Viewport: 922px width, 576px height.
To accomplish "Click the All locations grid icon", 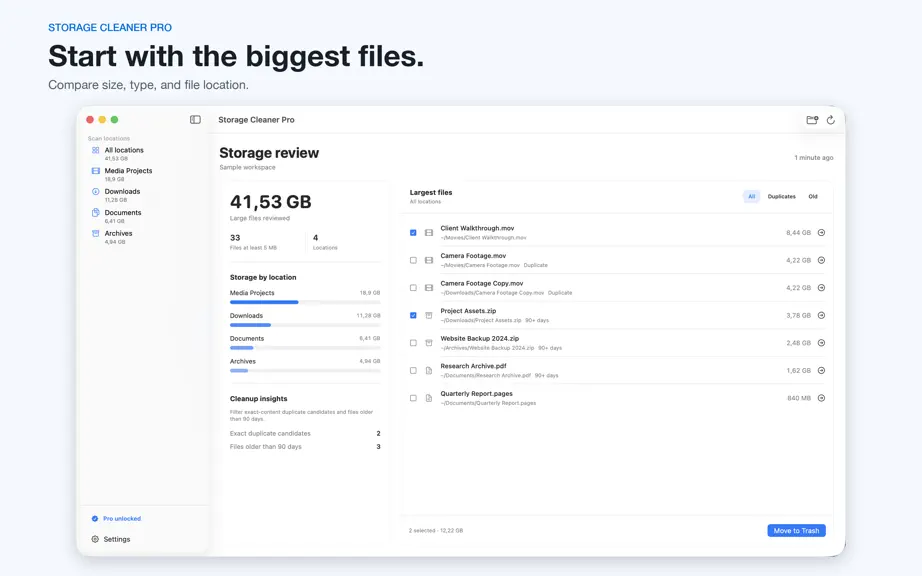I will tap(95, 150).
